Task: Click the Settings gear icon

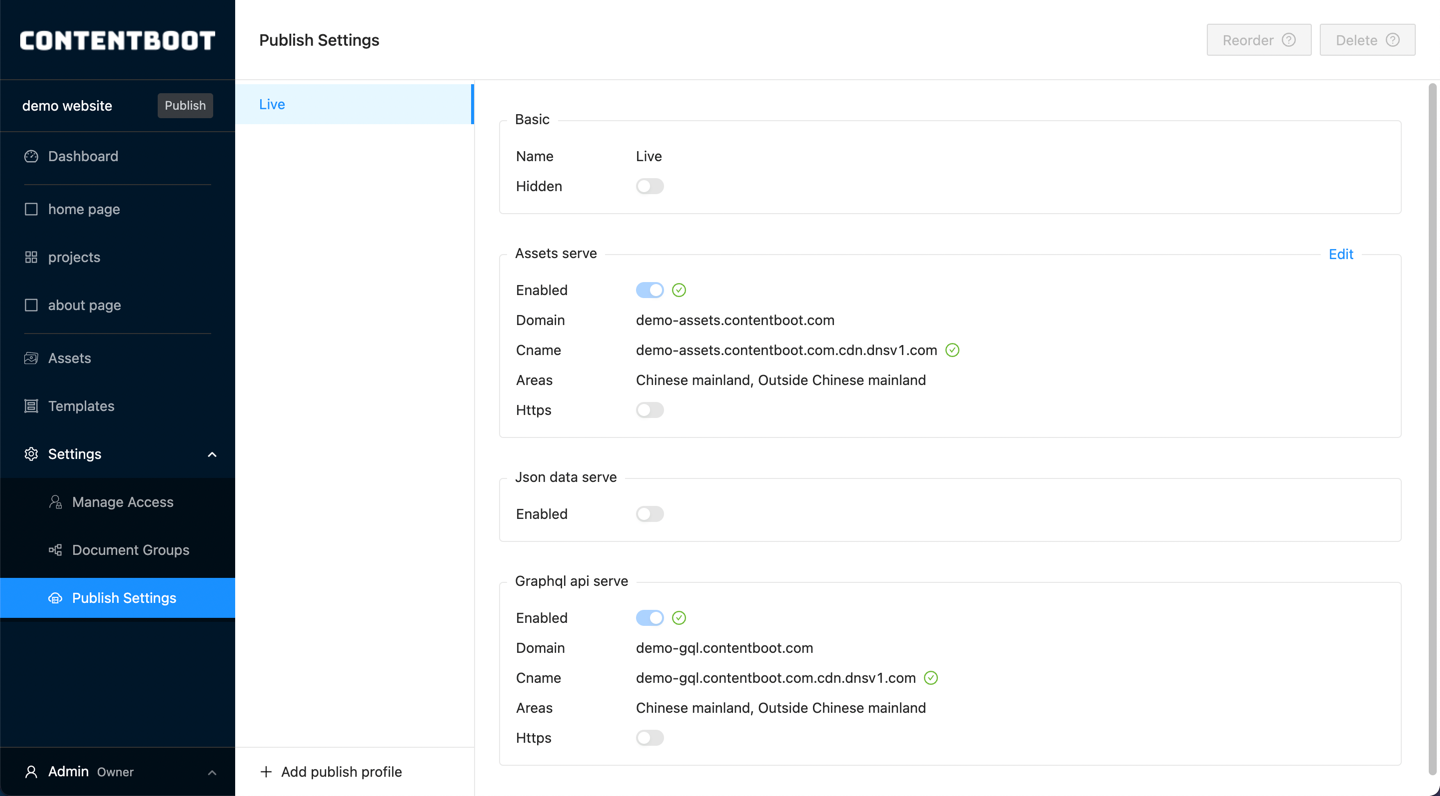Action: tap(31, 454)
